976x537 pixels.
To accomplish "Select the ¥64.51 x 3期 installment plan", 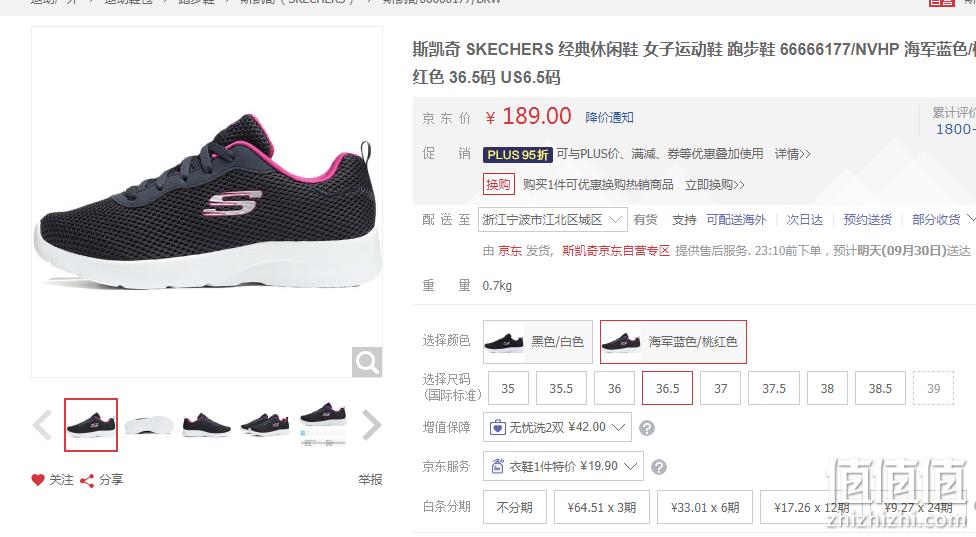I will coord(601,507).
